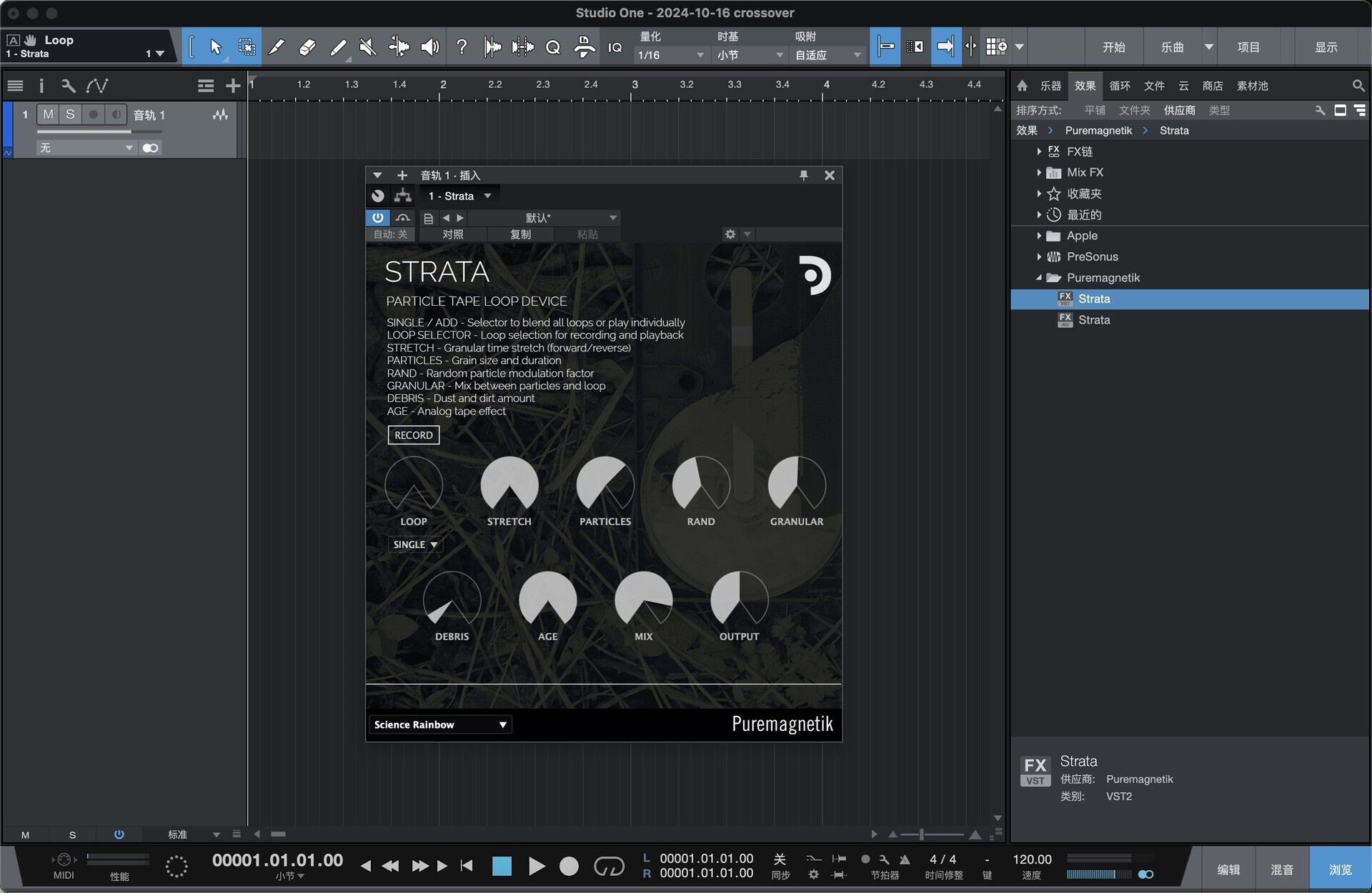
Task: Open the plugin settings gear icon
Action: coord(730,234)
